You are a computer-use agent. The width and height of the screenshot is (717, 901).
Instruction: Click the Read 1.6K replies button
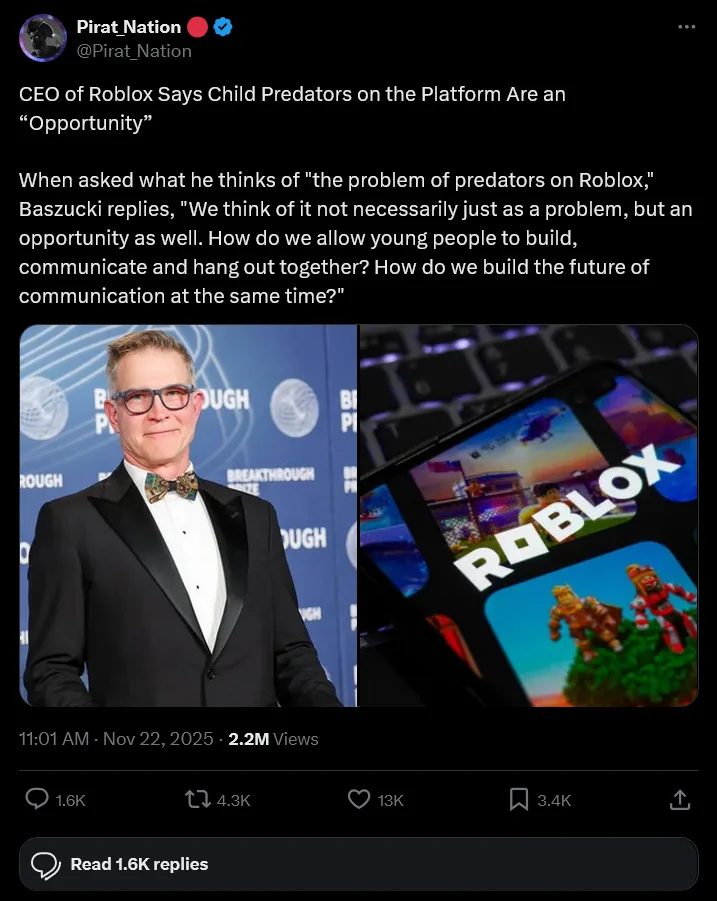coord(358,864)
